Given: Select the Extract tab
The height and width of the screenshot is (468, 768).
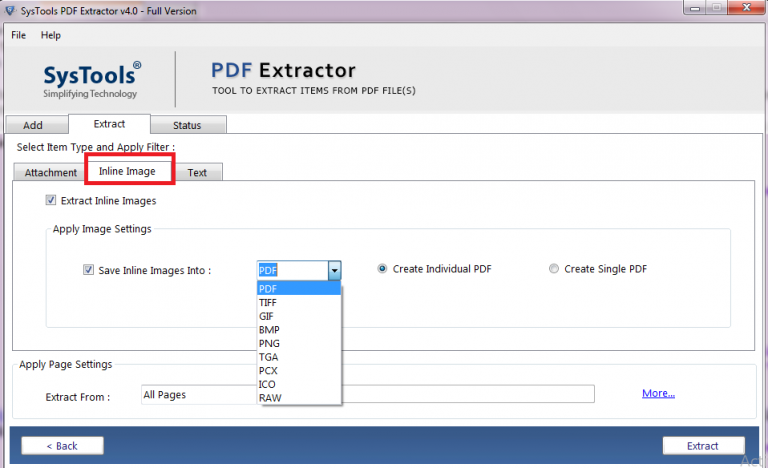Looking at the screenshot, I should point(109,124).
